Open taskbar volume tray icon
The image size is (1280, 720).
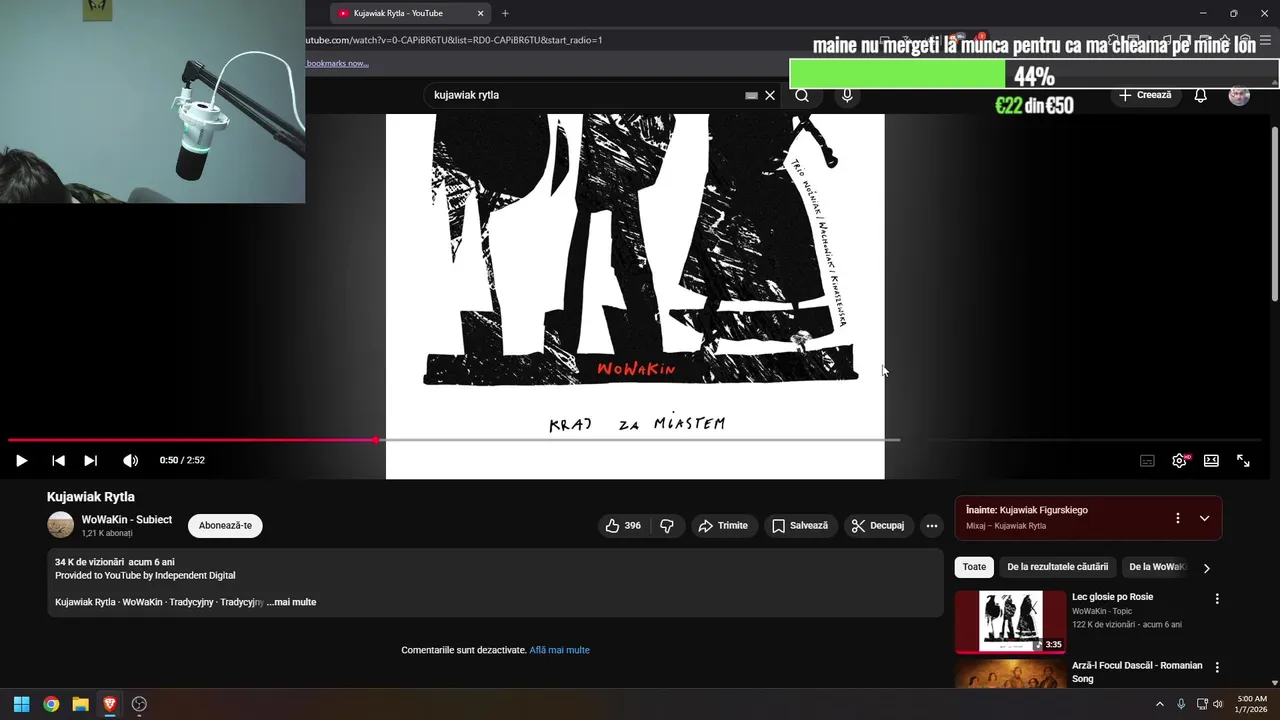pyautogui.click(x=1217, y=704)
